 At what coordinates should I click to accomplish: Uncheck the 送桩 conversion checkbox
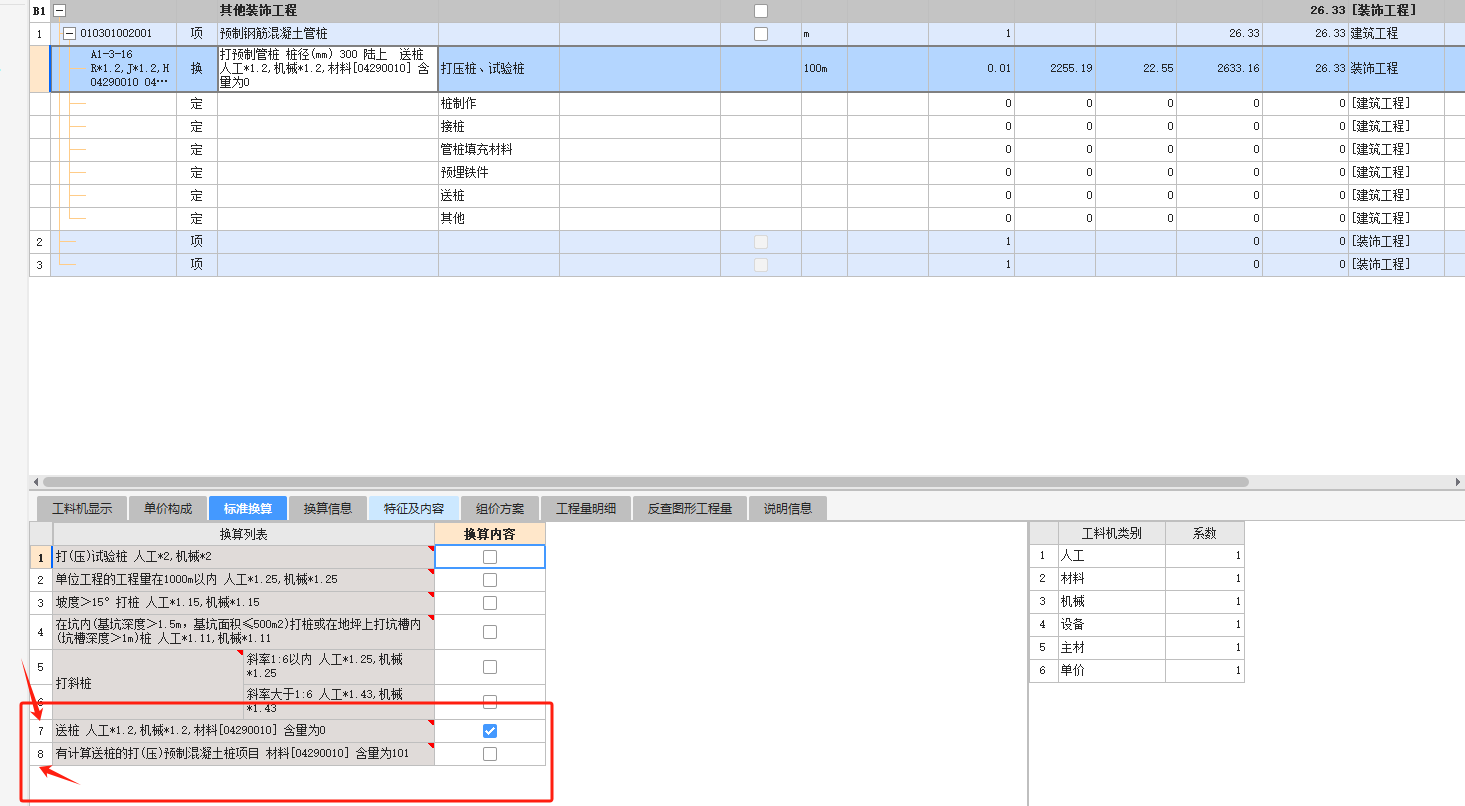[x=490, y=731]
